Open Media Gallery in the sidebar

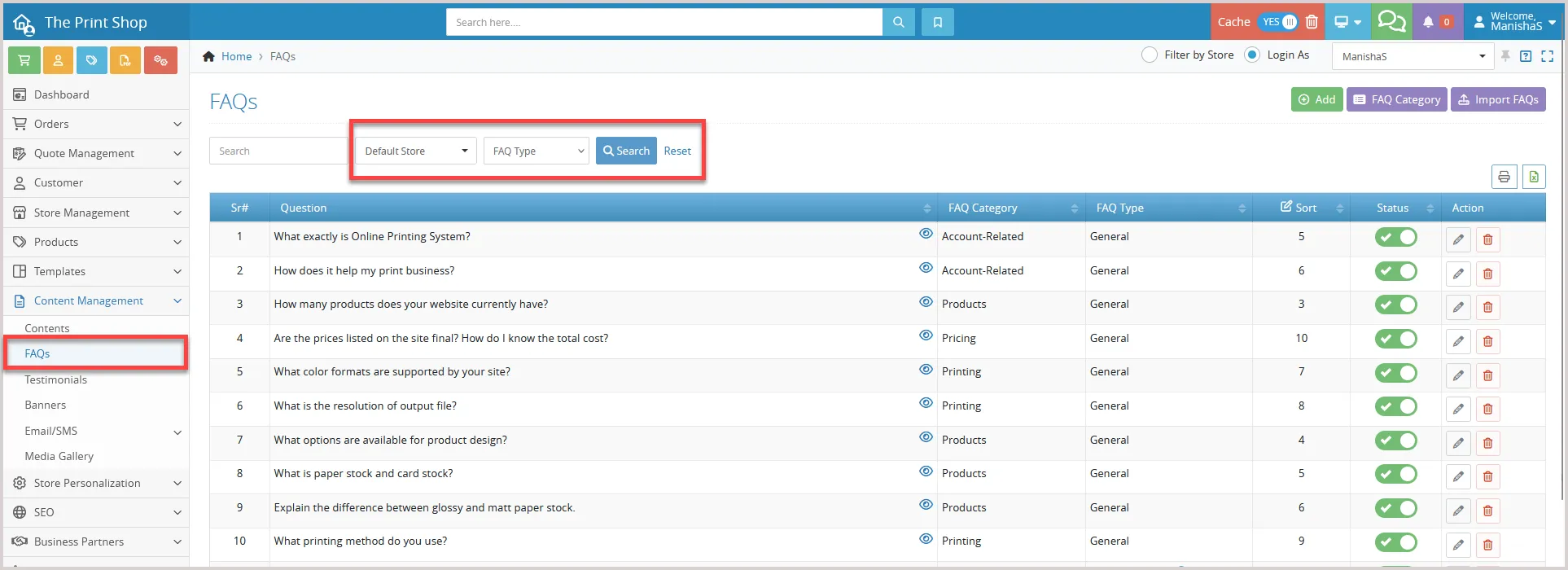tap(59, 456)
